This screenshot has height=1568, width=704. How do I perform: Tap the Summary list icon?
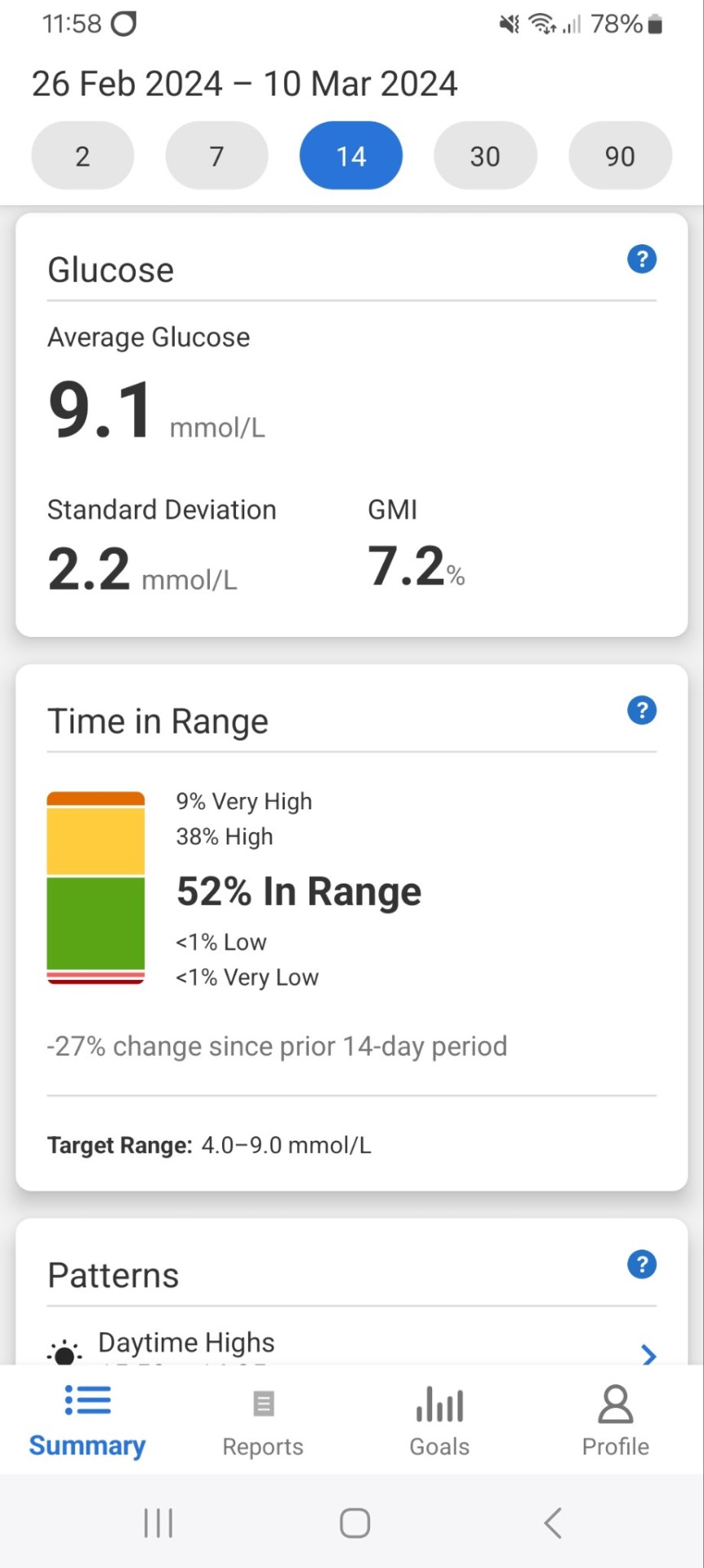pos(87,1400)
